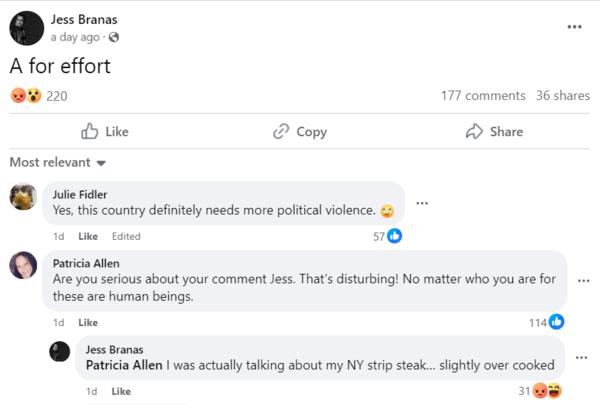The height and width of the screenshot is (405, 600).
Task: Like Jess Branas's reply comment
Action: [121, 391]
